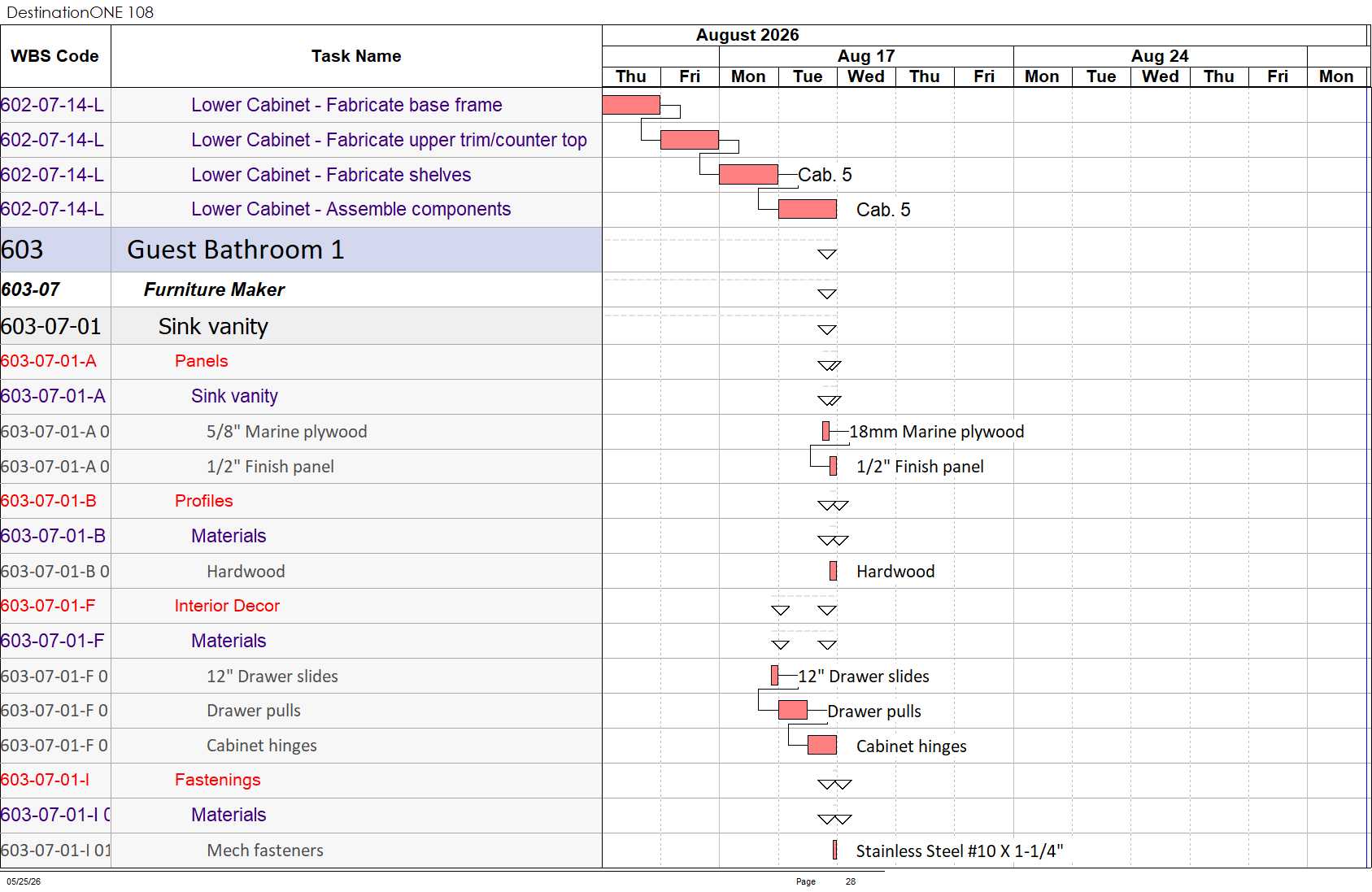This screenshot has width=1372, height=892.
Task: Select the Cabinet hinges Gantt bar
Action: [822, 745]
